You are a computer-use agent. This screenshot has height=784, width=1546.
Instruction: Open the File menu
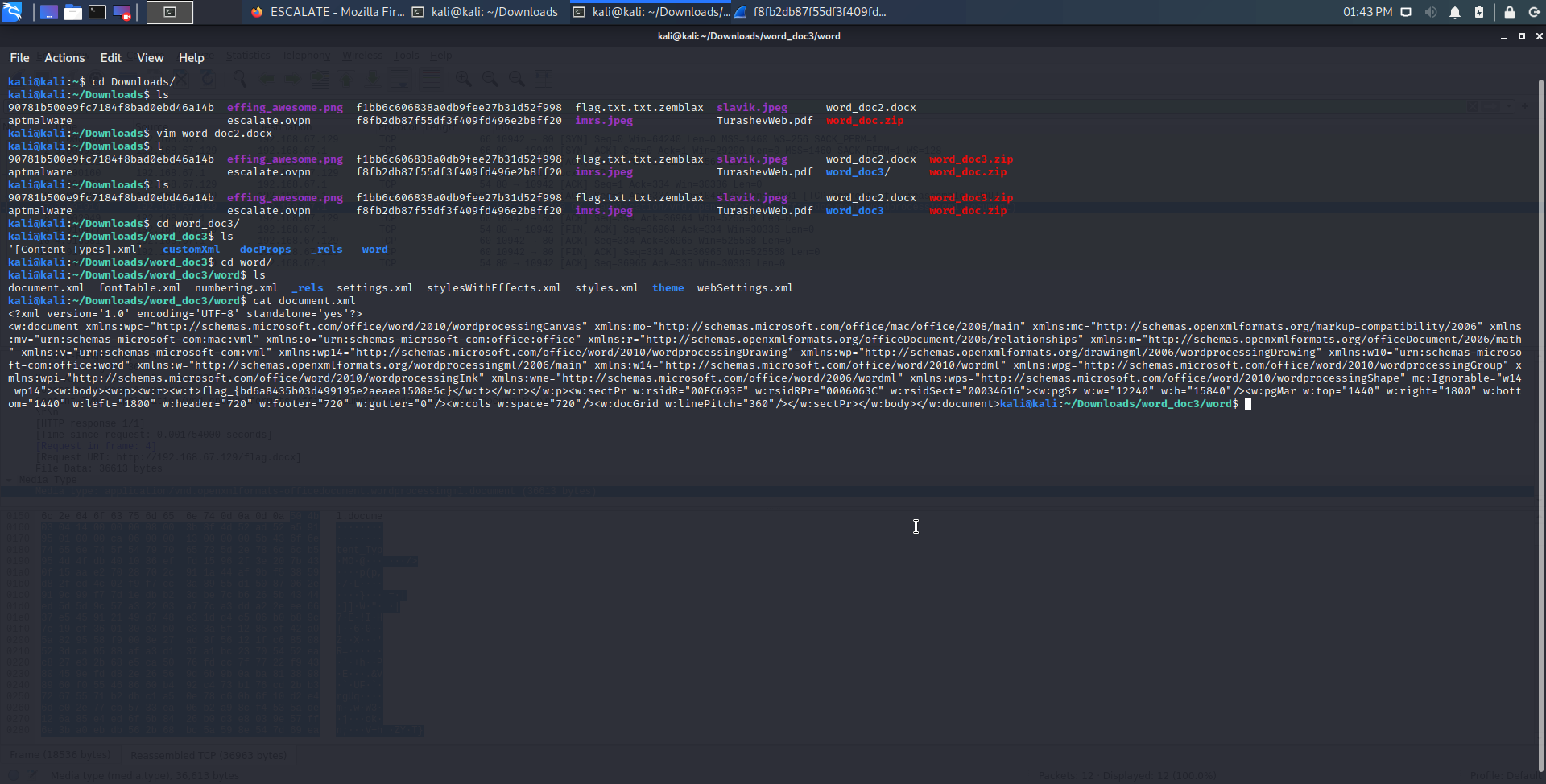coord(19,58)
